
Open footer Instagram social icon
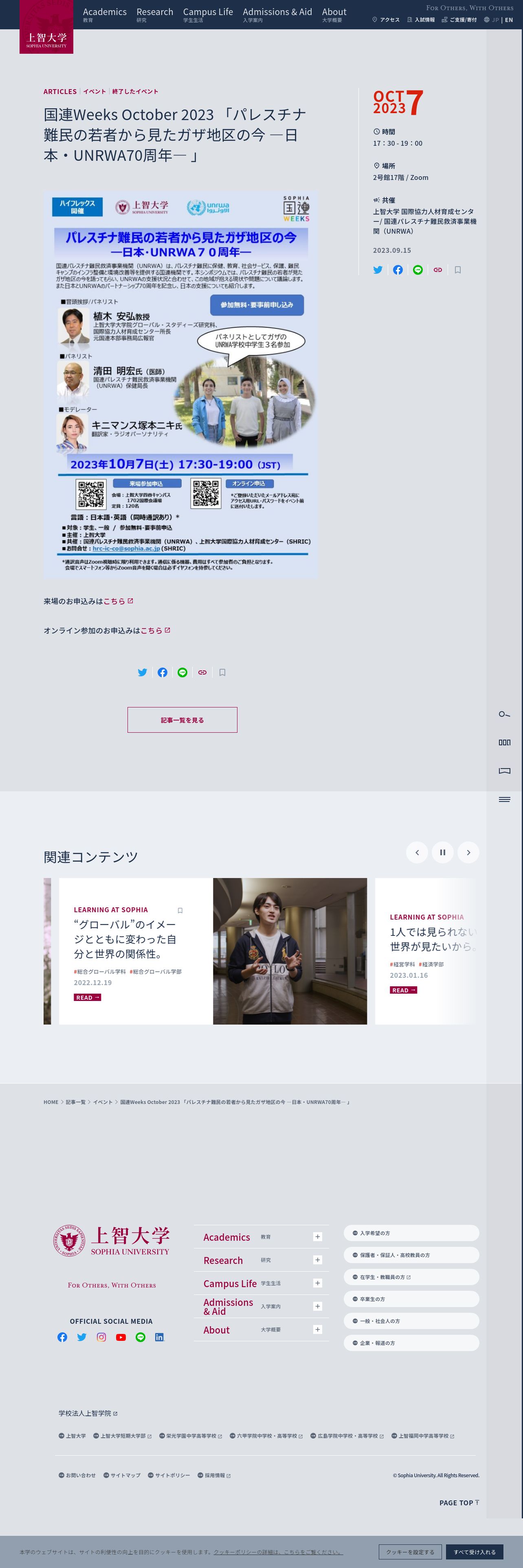(102, 1337)
